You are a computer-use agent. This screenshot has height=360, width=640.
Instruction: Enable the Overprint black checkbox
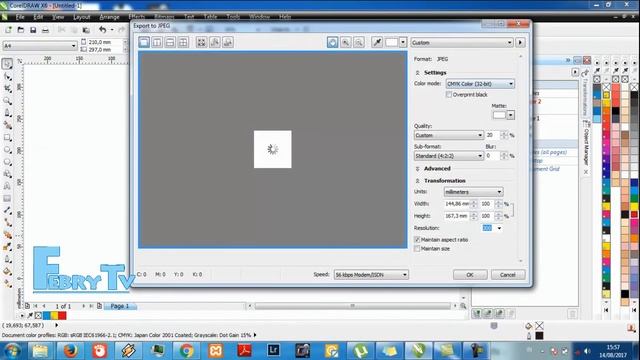[x=449, y=95]
